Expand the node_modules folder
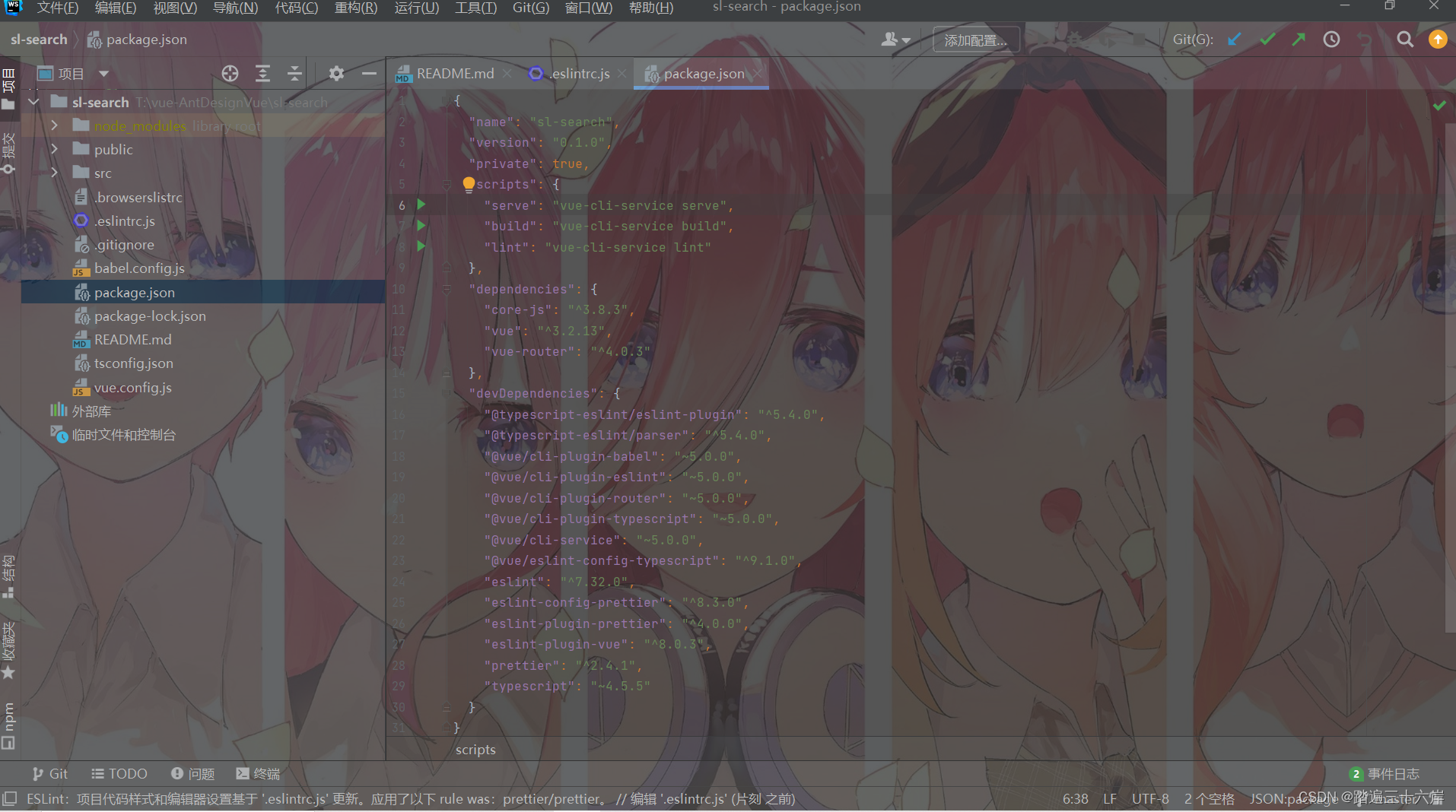Screen dimensions: 1456x812 click(x=55, y=125)
